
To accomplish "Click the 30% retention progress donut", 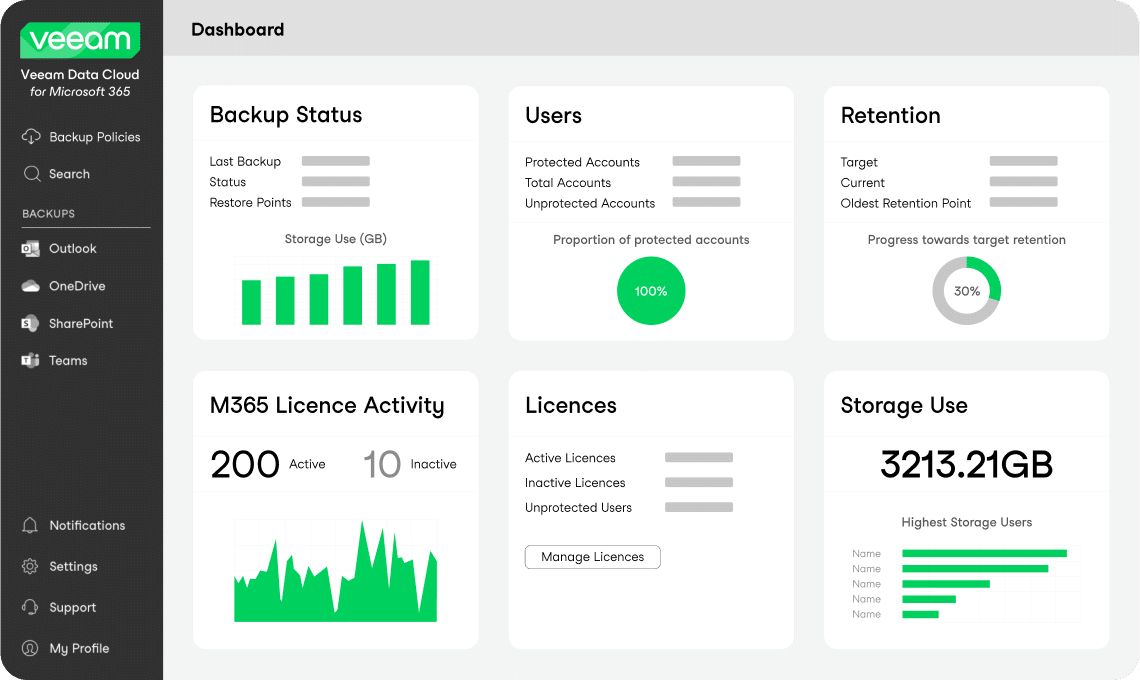I will [966, 291].
